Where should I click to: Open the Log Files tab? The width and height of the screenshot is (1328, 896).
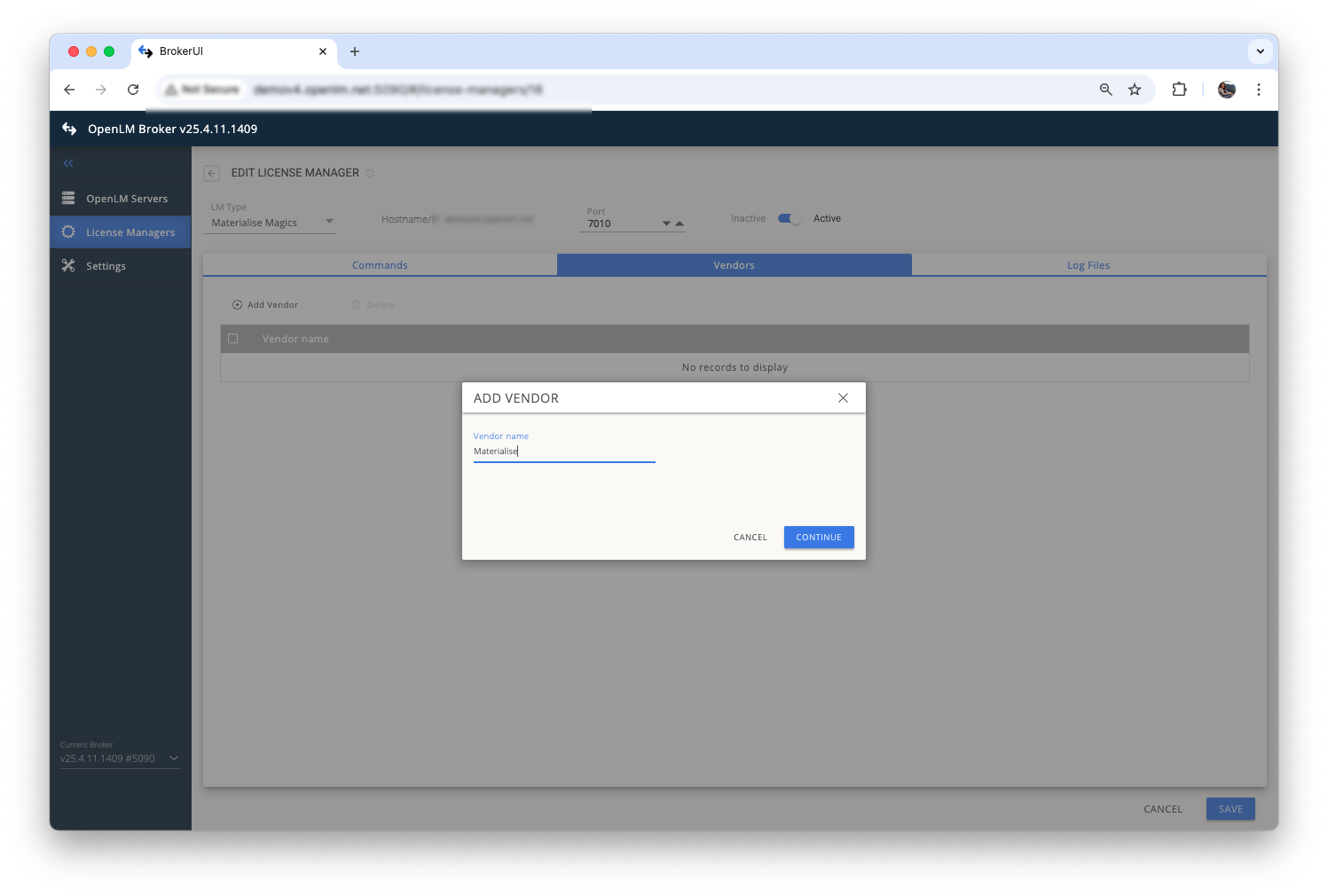pyautogui.click(x=1088, y=264)
